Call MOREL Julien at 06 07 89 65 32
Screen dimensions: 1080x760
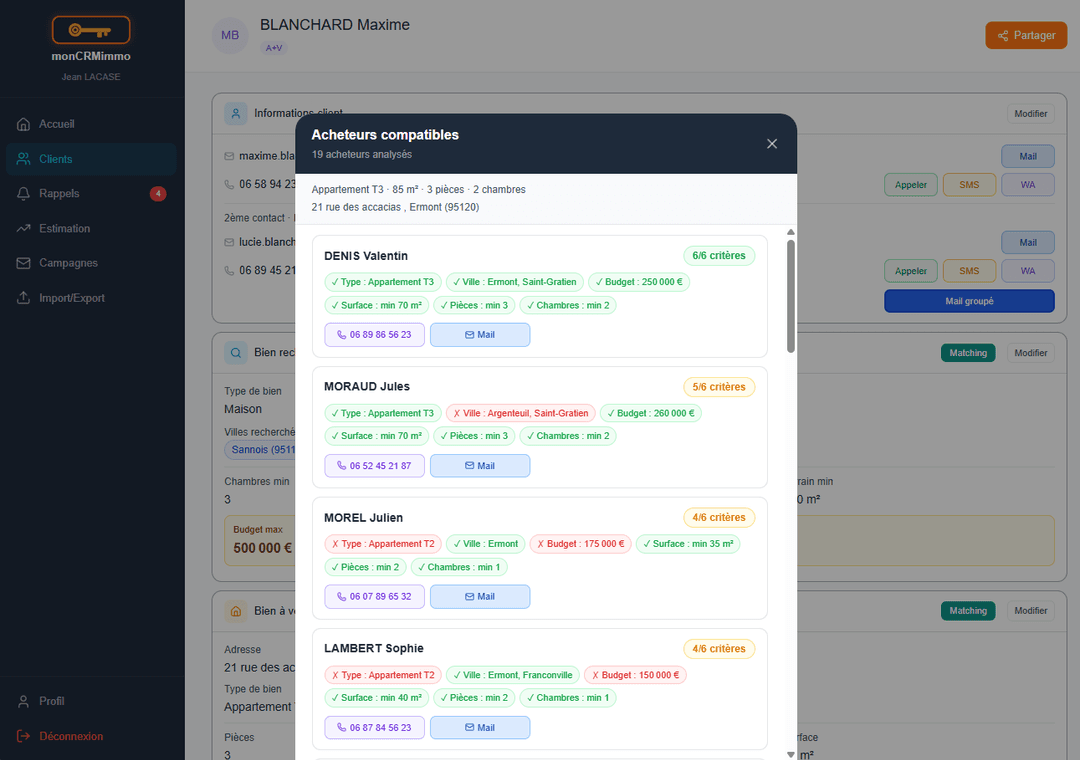pos(375,597)
